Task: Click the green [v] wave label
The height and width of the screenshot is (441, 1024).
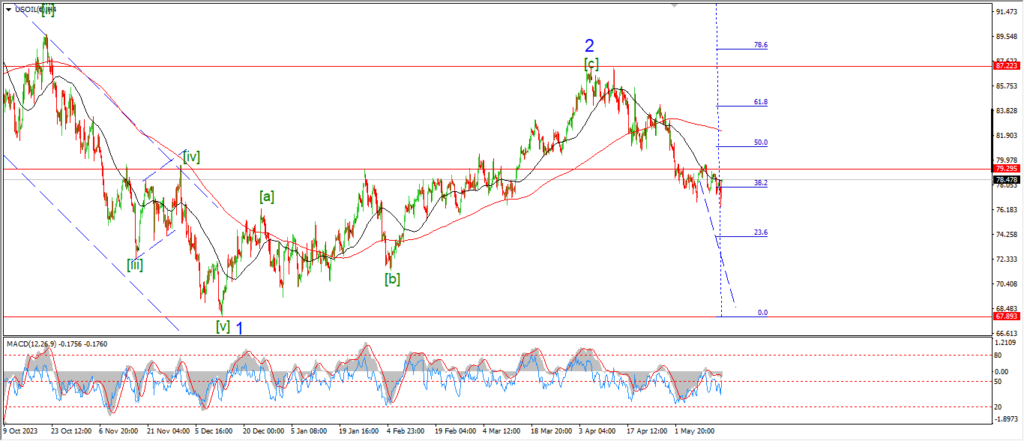Action: click(222, 326)
